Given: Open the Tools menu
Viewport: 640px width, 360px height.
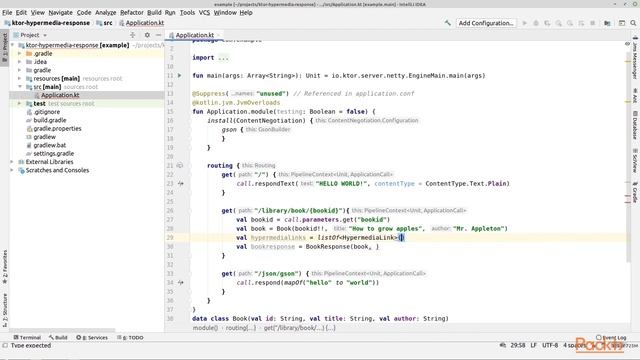Looking at the screenshot, I should [x=187, y=13].
